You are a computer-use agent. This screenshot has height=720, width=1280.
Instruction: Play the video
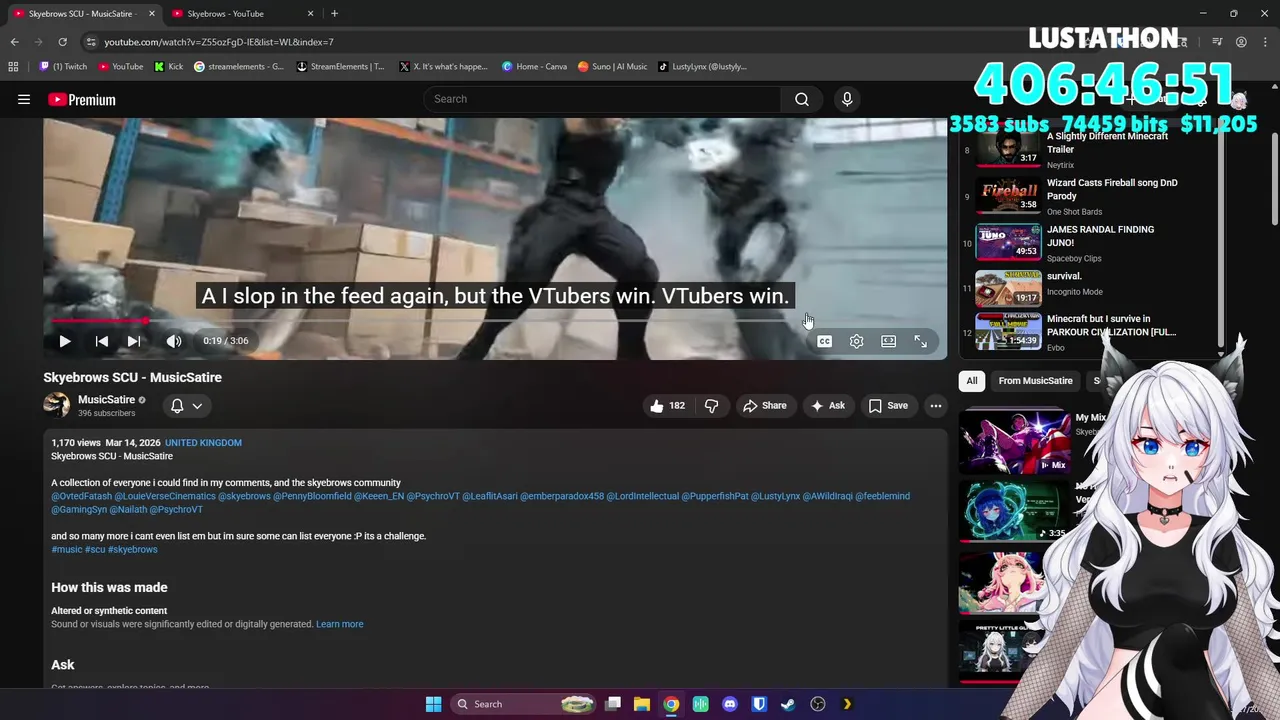point(64,341)
